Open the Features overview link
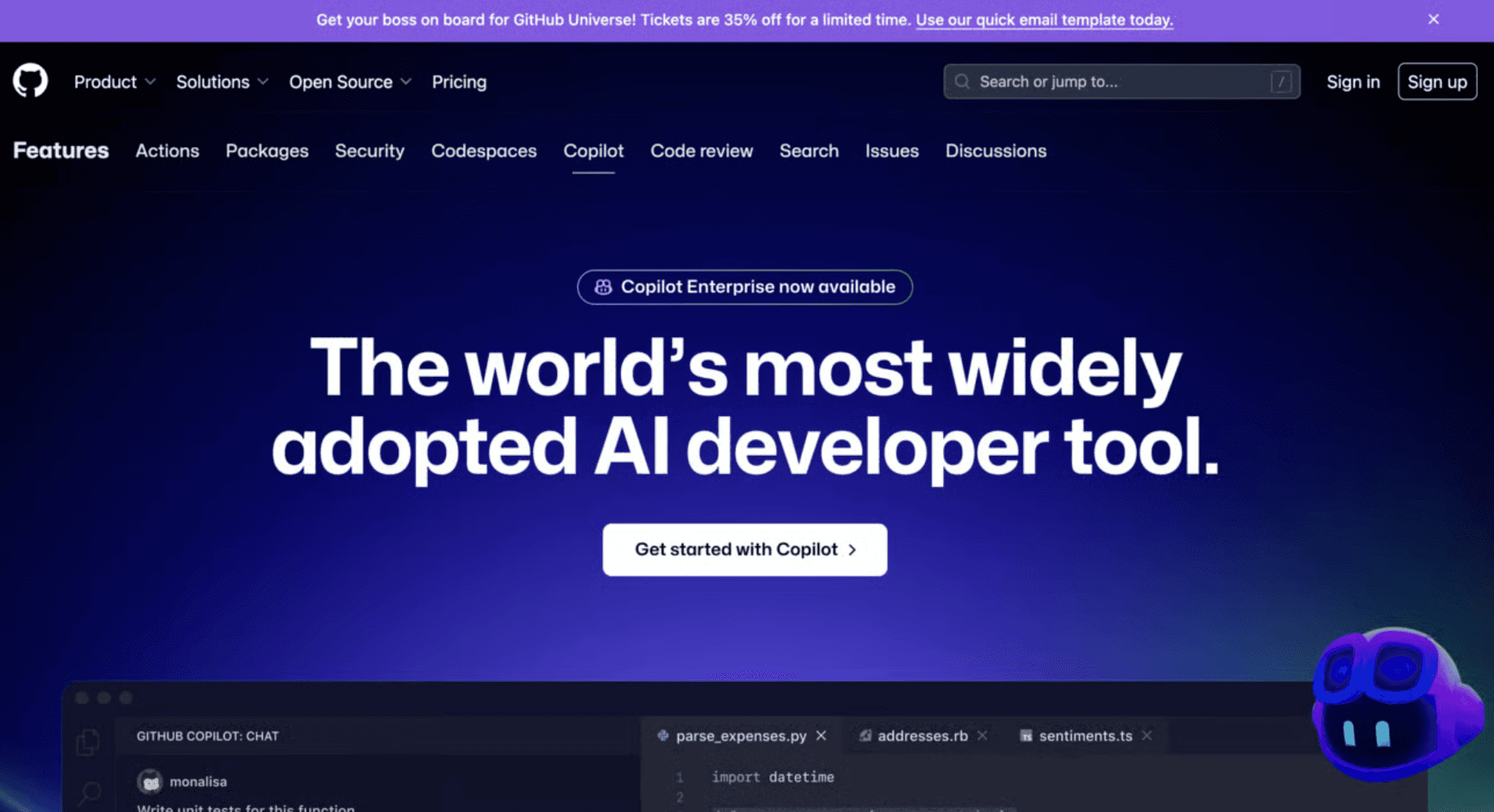This screenshot has width=1494, height=812. [61, 150]
